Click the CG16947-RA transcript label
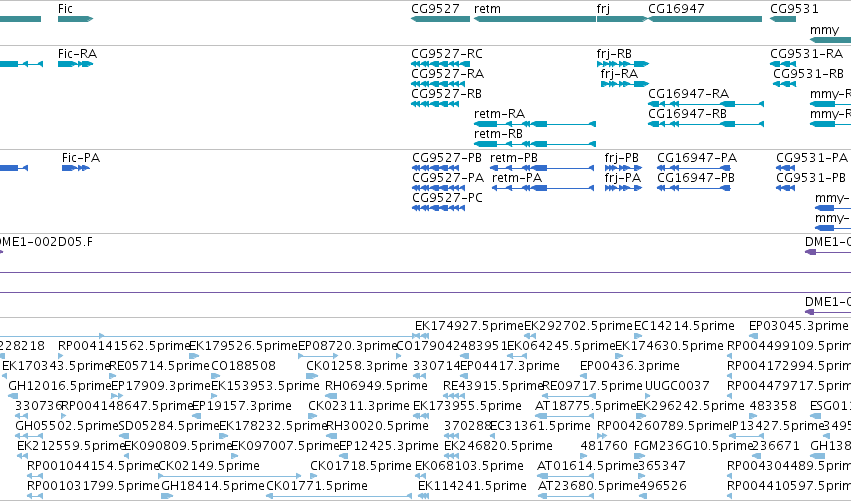851x501 pixels. (x=688, y=94)
